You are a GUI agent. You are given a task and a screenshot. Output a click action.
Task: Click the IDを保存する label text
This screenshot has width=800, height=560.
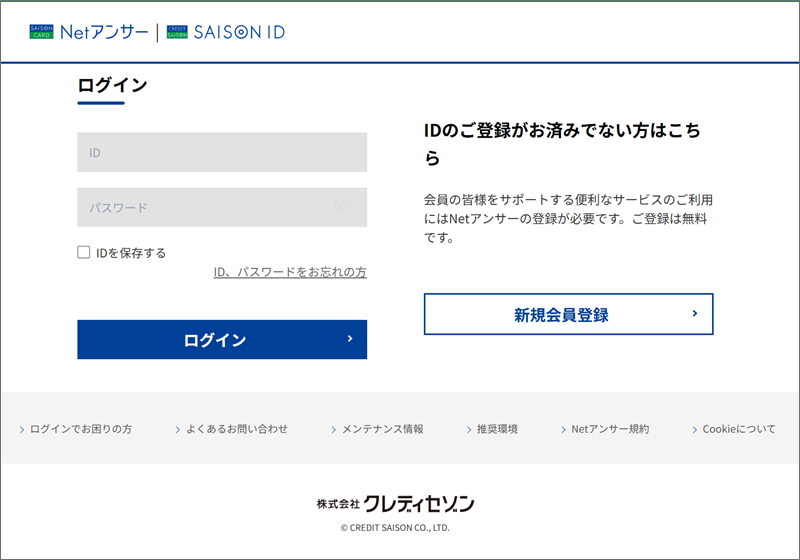coord(131,253)
